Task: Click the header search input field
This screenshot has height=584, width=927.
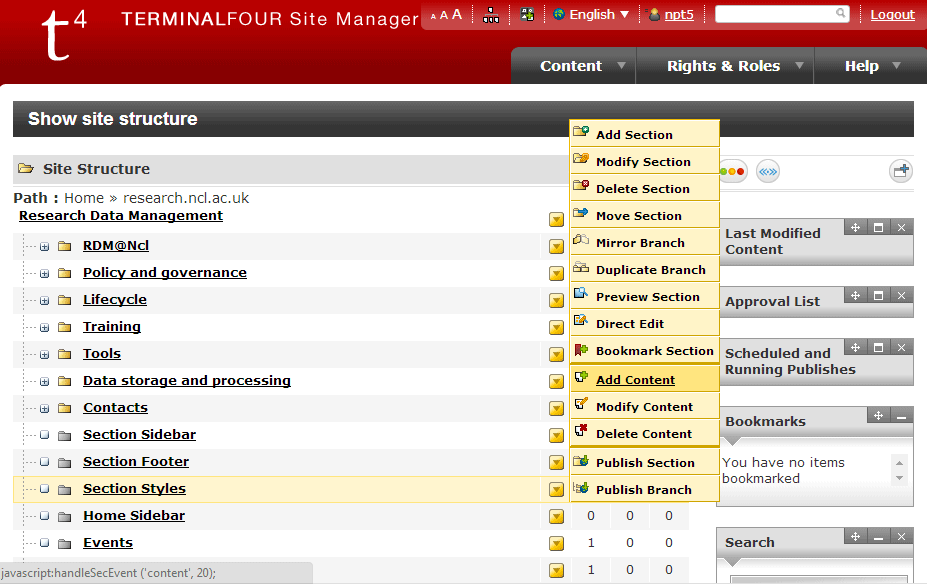Action: (775, 14)
